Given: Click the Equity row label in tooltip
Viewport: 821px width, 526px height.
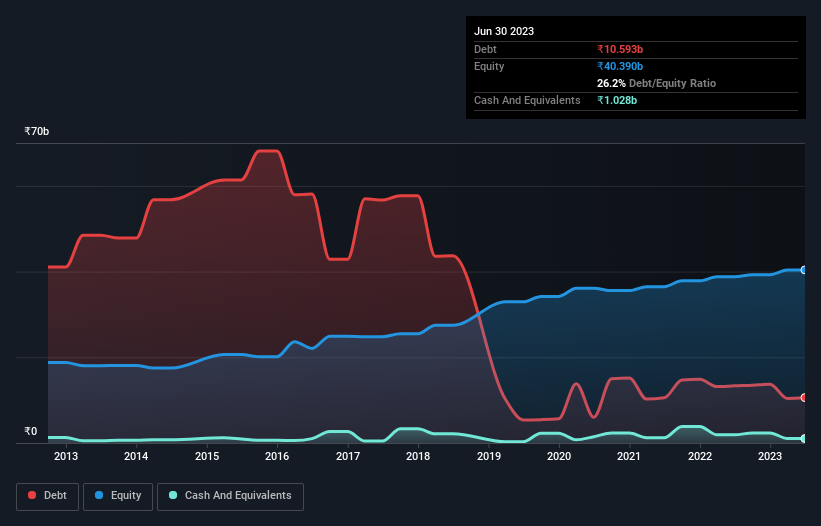Looking at the screenshot, I should tap(489, 66).
